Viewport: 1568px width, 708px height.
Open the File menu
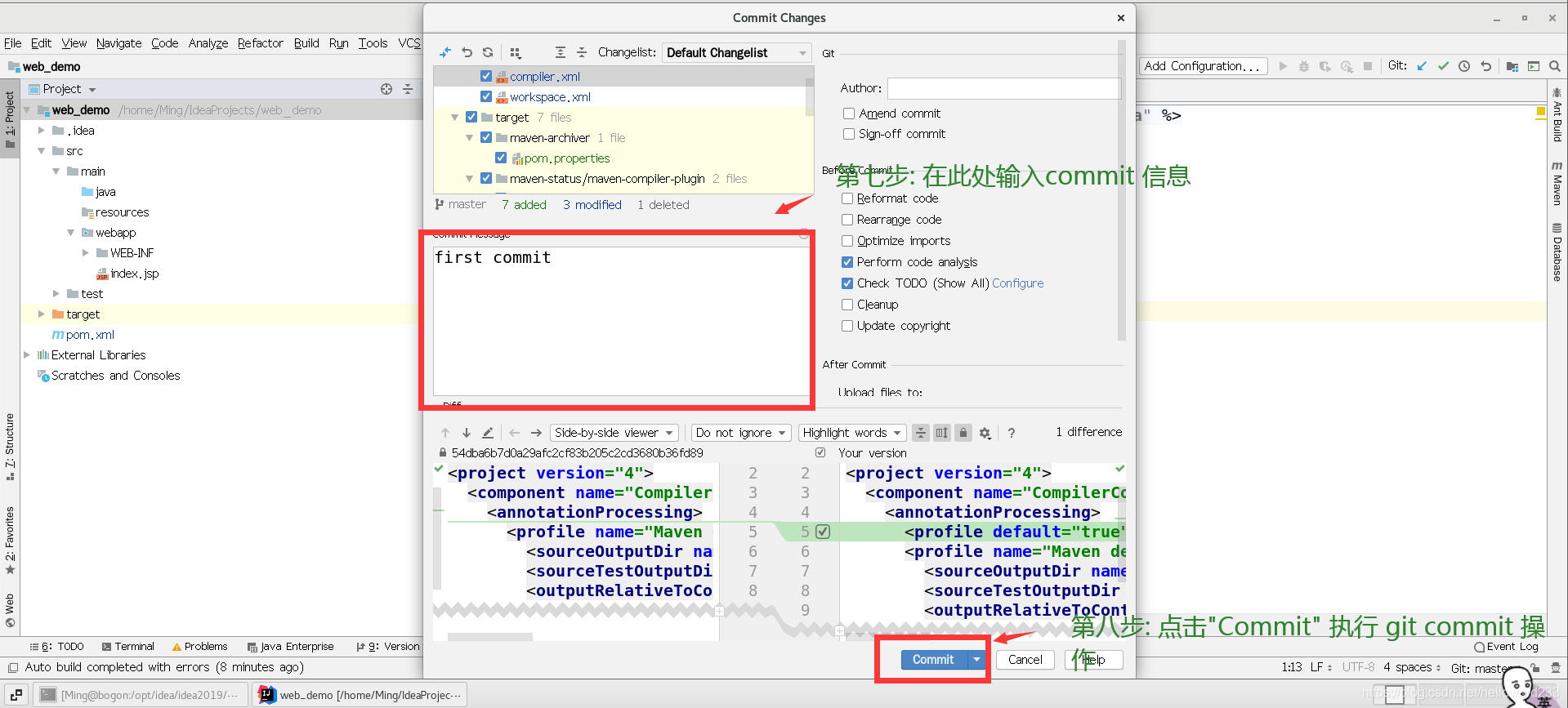pyautogui.click(x=13, y=43)
